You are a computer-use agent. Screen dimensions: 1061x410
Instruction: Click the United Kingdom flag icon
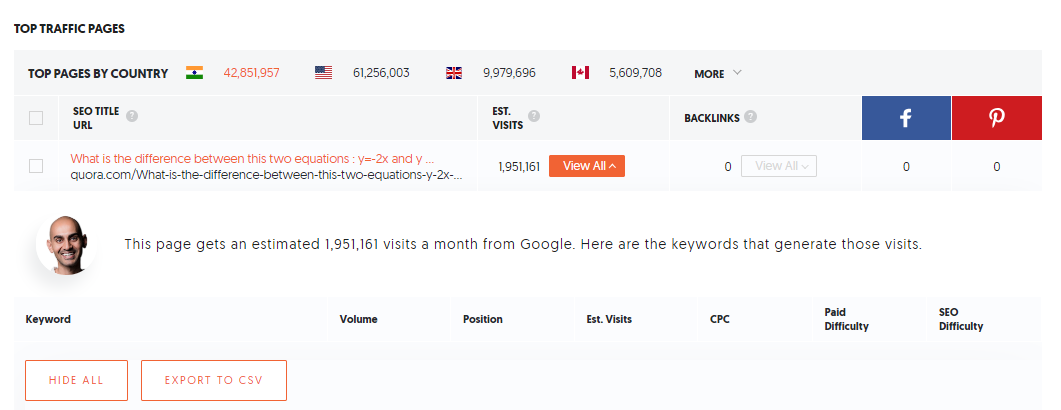click(x=454, y=73)
